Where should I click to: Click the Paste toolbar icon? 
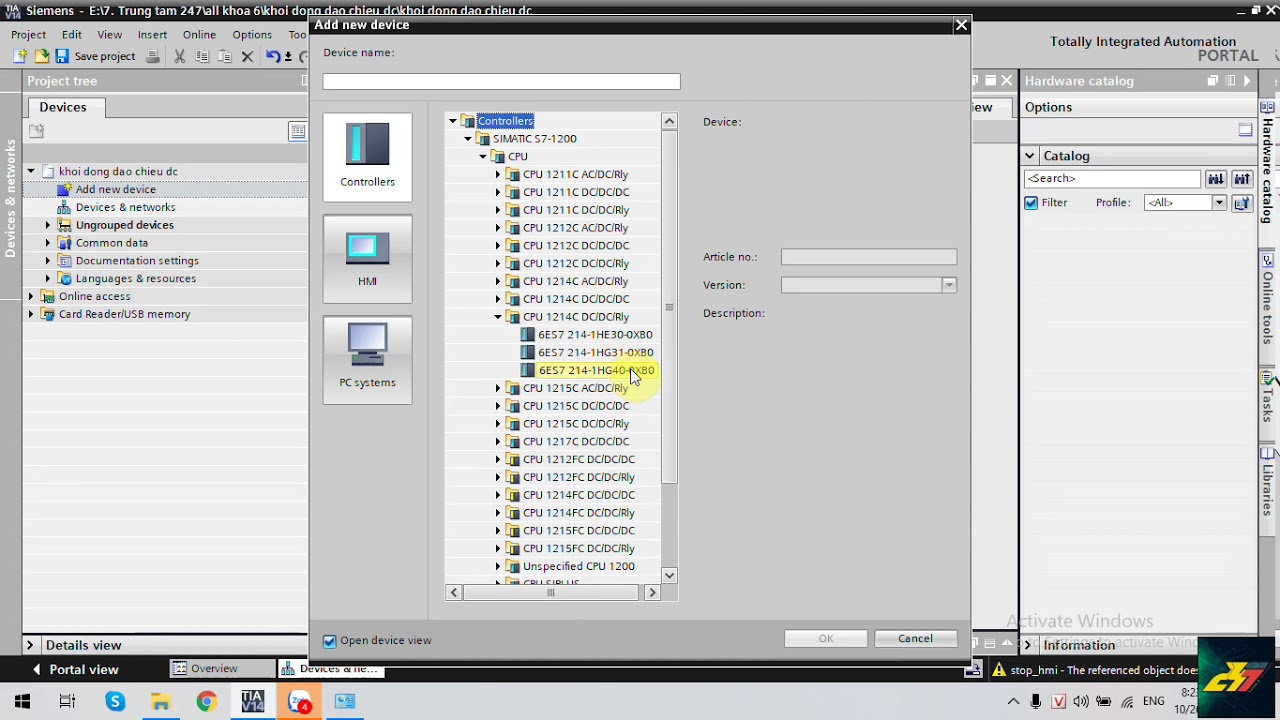(x=224, y=57)
